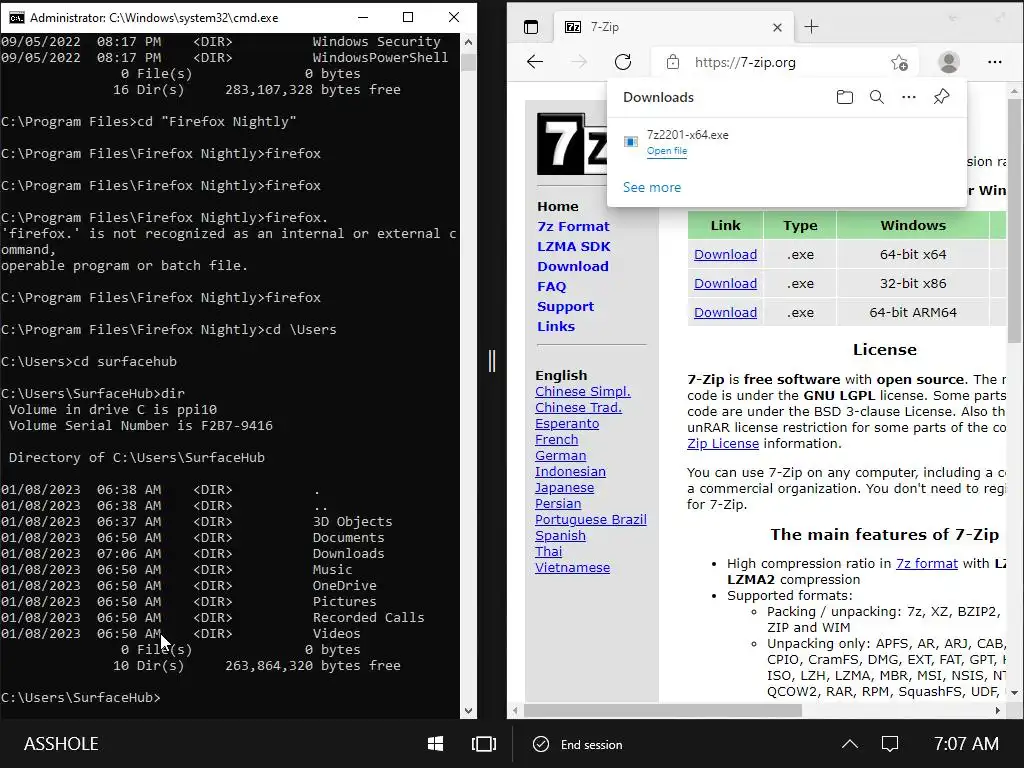
Task: Open the Windows Start button
Action: coord(436,744)
